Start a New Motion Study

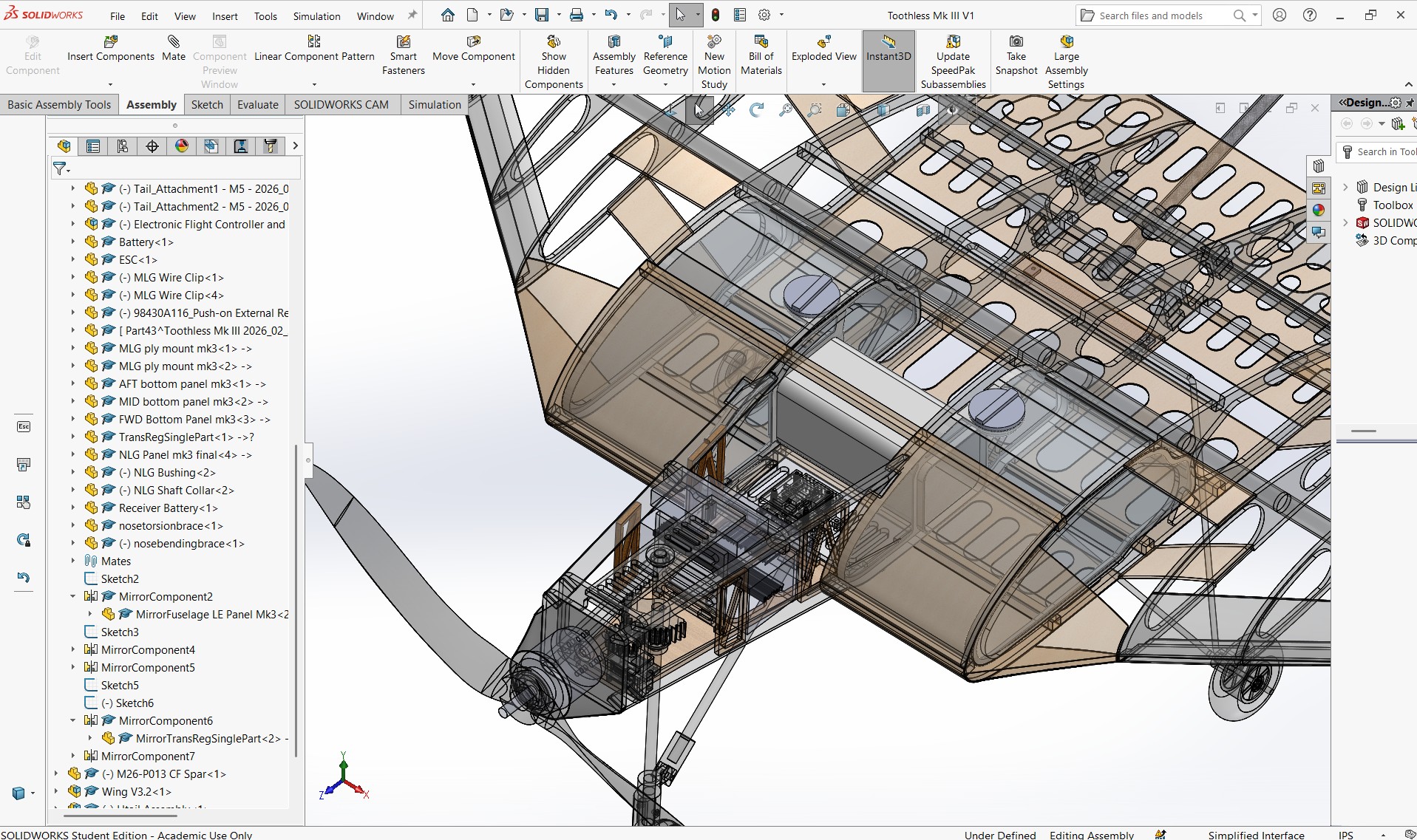(714, 62)
